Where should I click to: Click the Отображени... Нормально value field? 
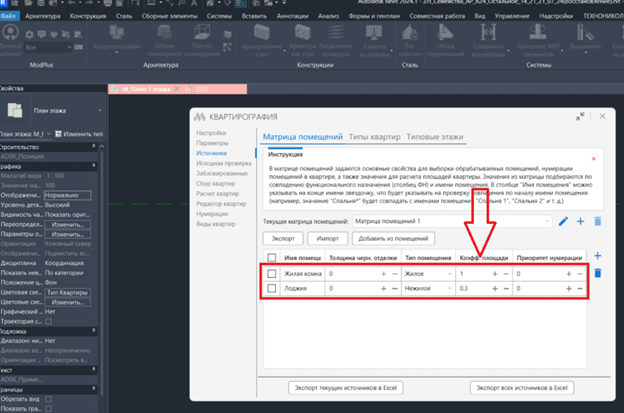point(67,195)
